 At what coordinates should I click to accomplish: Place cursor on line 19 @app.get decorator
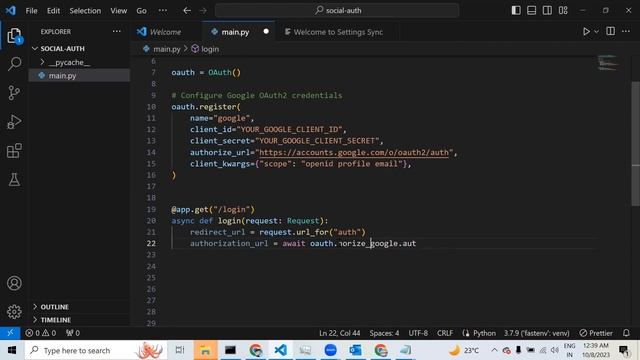click(x=213, y=209)
